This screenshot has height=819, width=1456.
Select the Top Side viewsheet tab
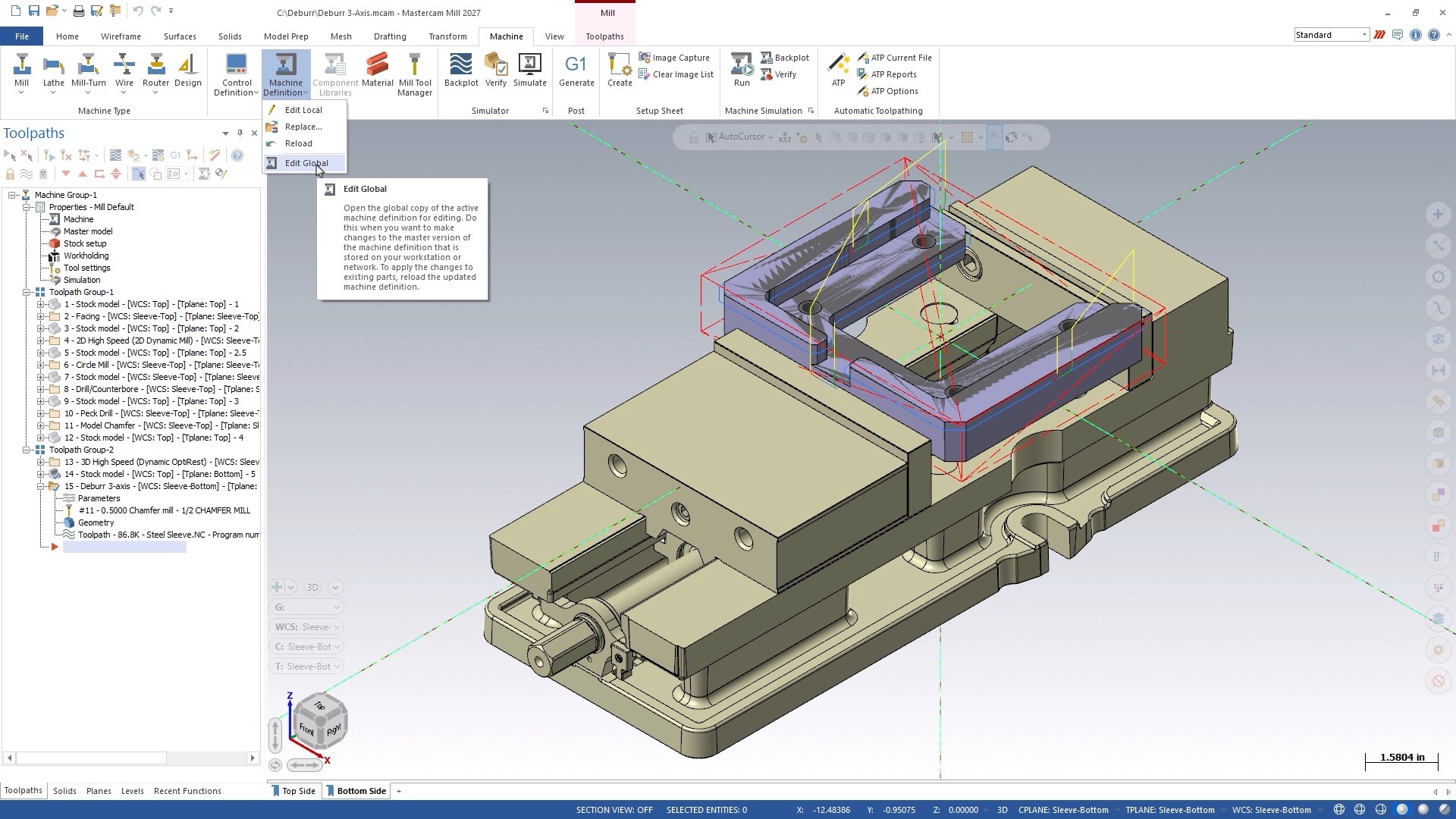(293, 791)
